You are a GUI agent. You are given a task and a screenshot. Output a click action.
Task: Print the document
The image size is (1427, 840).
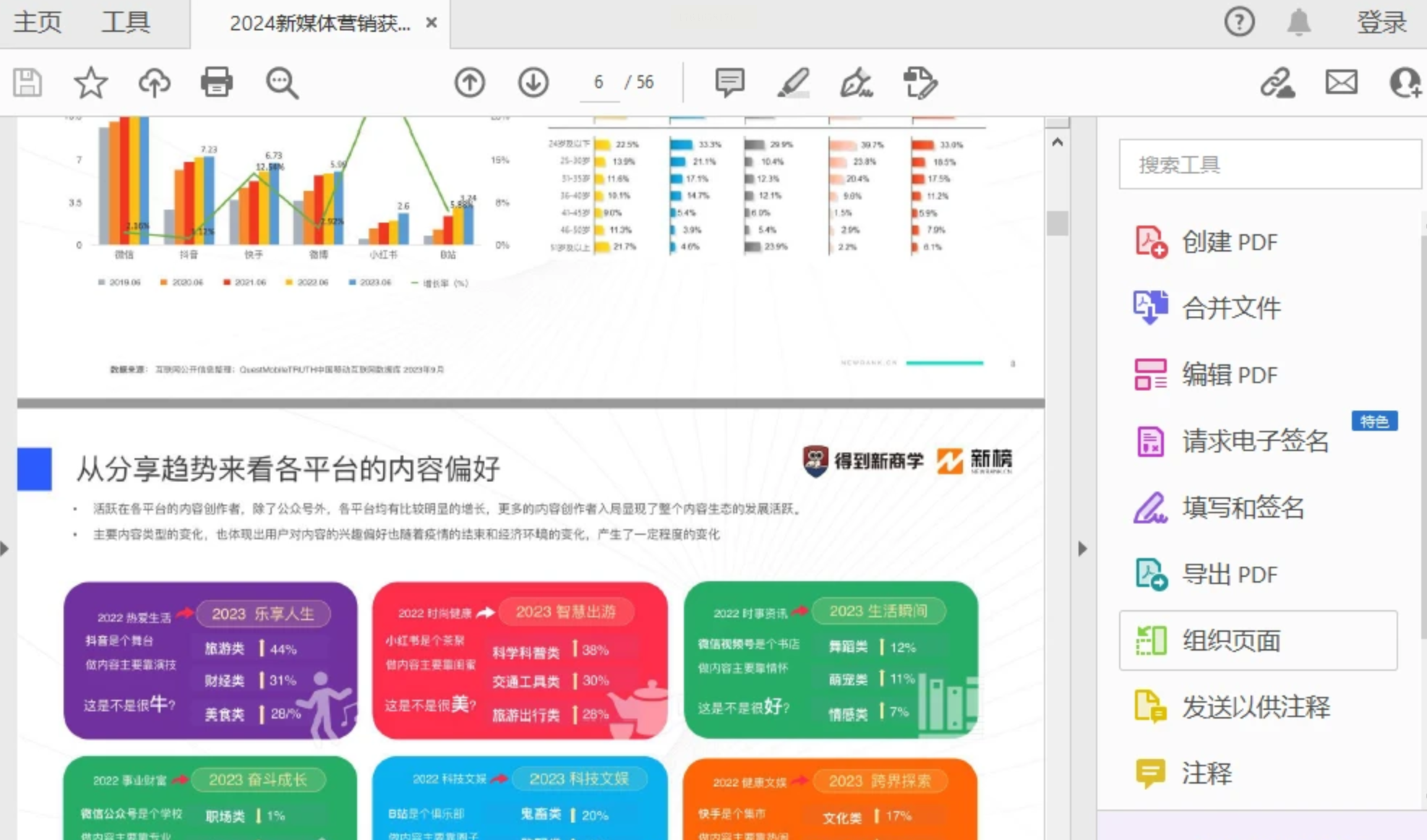[x=217, y=82]
